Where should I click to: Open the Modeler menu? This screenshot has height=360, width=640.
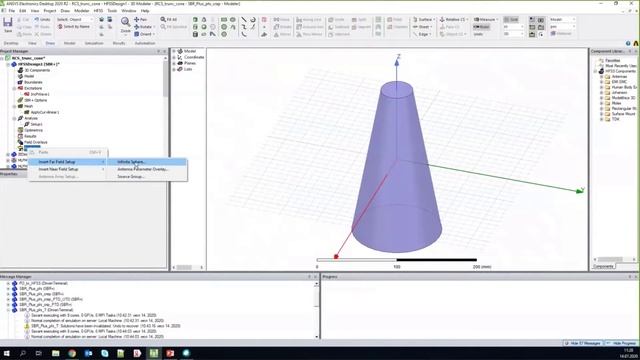pos(81,11)
